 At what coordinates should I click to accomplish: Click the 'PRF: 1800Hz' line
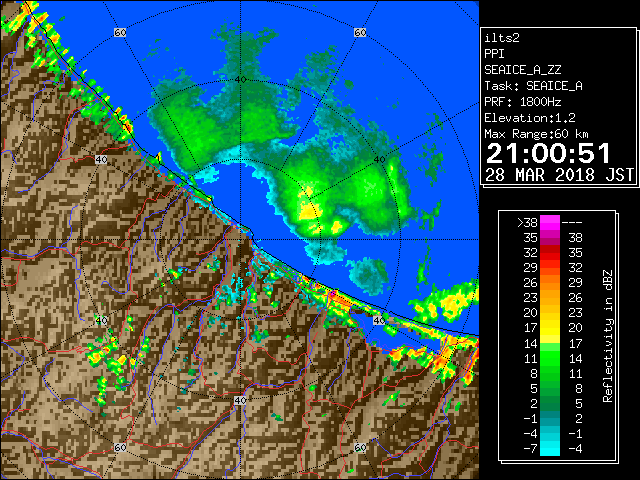[x=522, y=102]
